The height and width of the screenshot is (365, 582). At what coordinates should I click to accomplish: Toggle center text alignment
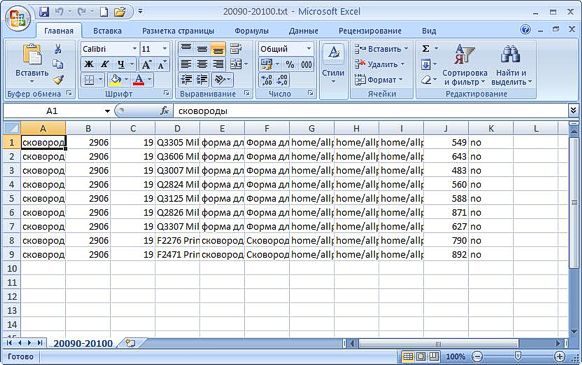tap(202, 64)
